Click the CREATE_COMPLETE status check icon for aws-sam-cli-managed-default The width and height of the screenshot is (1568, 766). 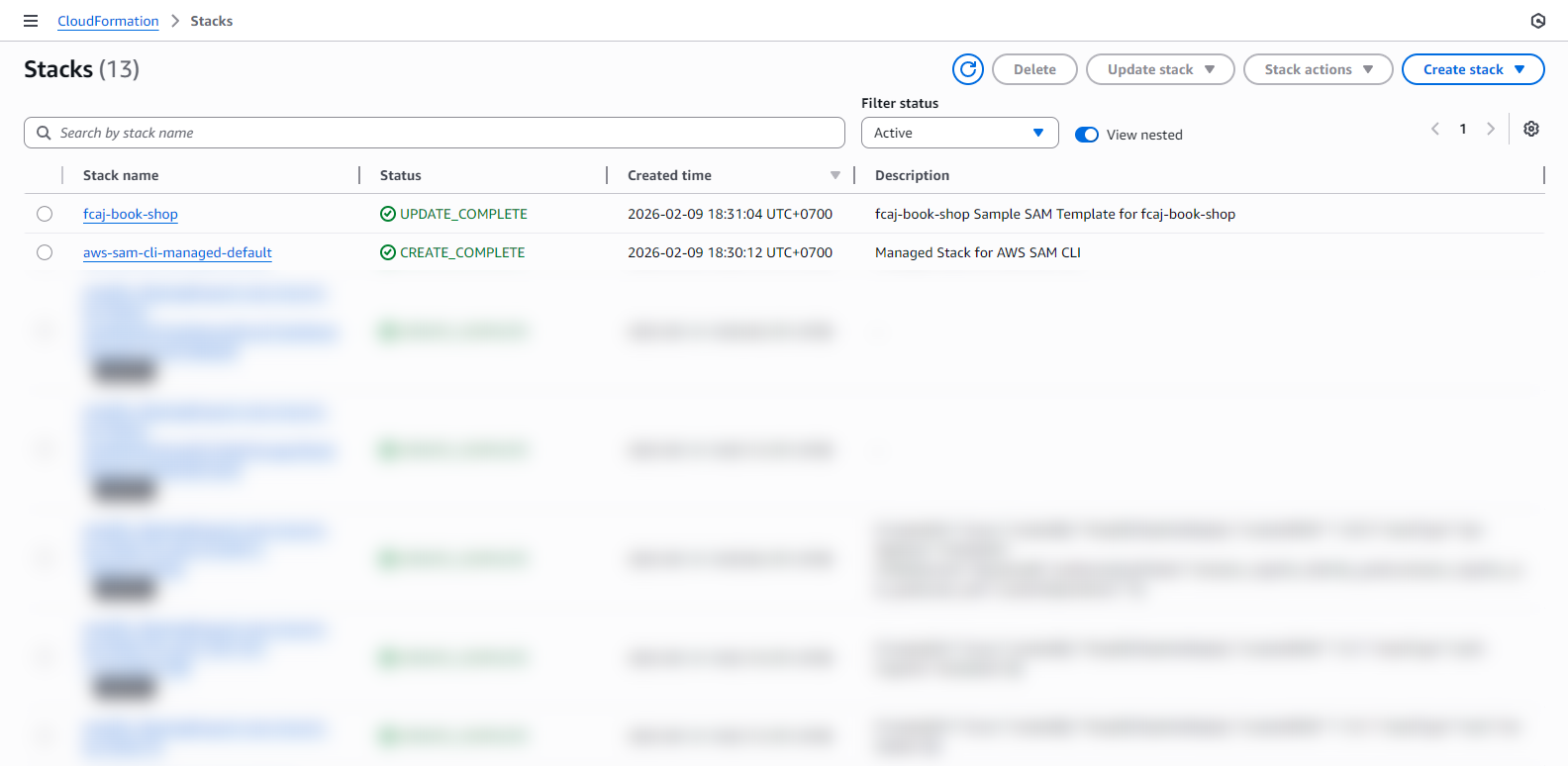pos(388,252)
